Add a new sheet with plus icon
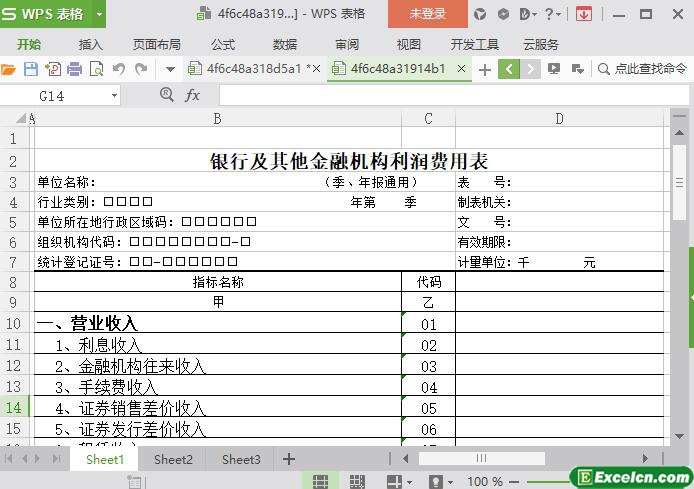Screen dimensions: 694x489 point(289,459)
